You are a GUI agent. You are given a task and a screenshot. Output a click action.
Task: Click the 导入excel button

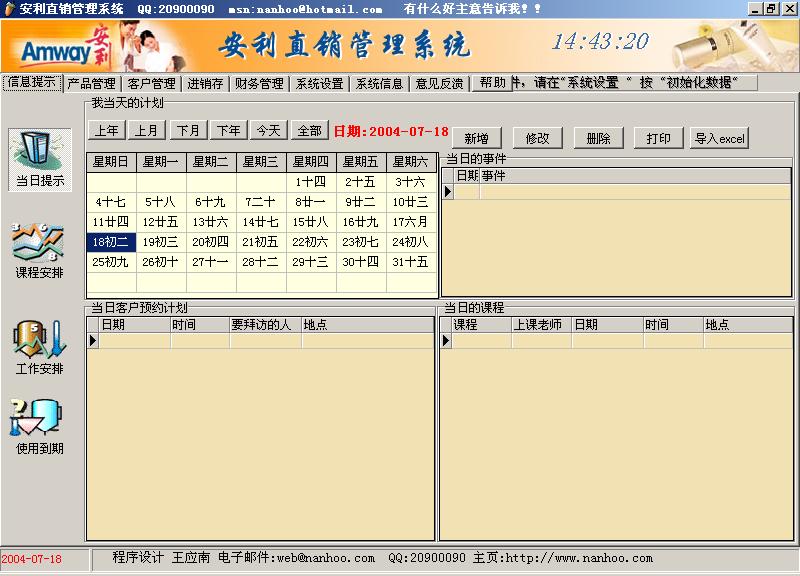tap(719, 138)
